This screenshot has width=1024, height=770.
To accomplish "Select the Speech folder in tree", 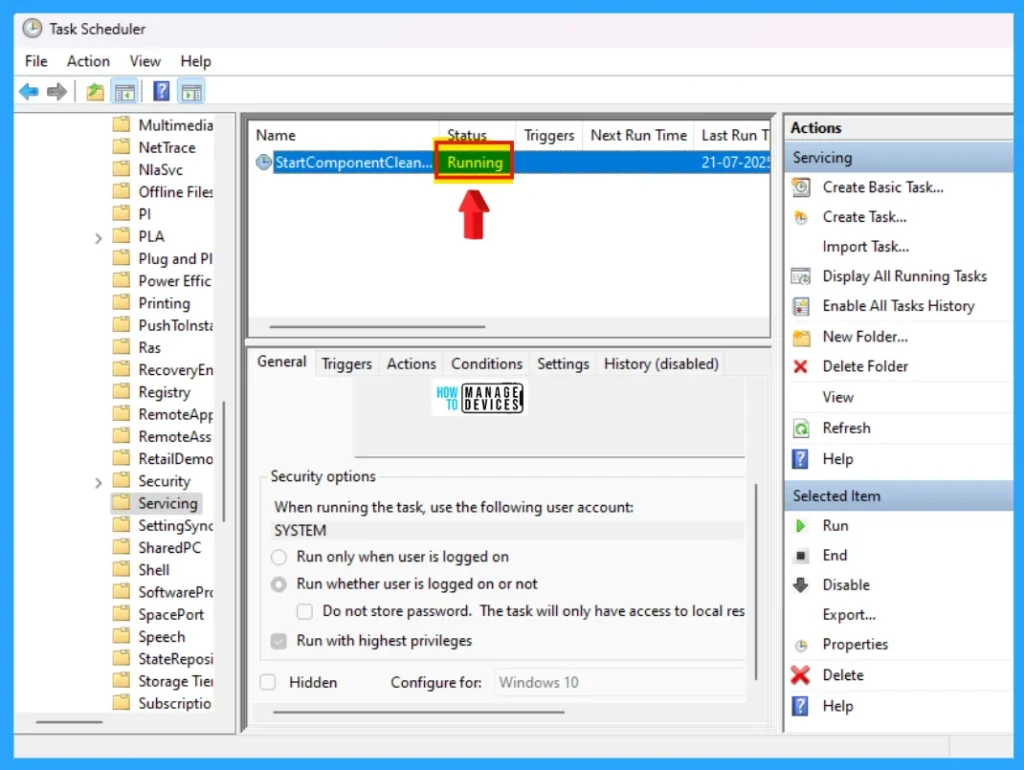I will (x=162, y=637).
